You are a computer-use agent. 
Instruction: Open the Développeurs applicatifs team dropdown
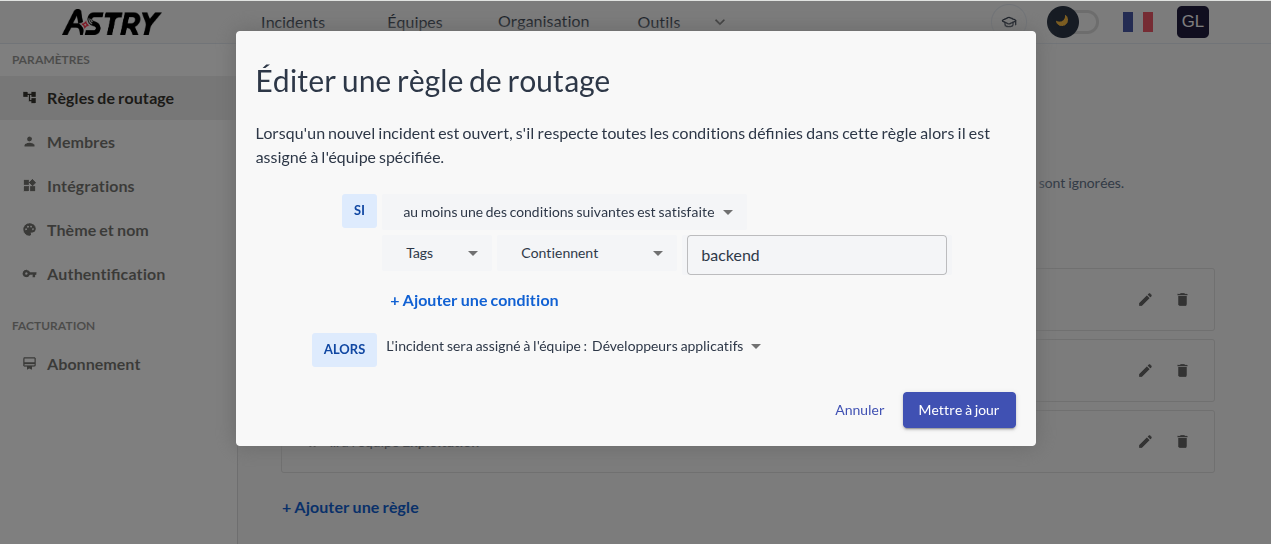pos(676,346)
